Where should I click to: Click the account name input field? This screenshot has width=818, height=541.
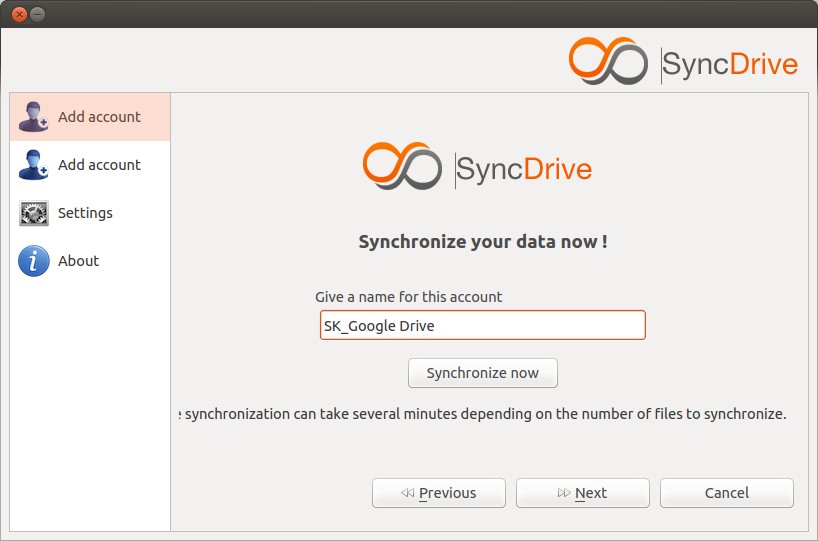coord(483,326)
